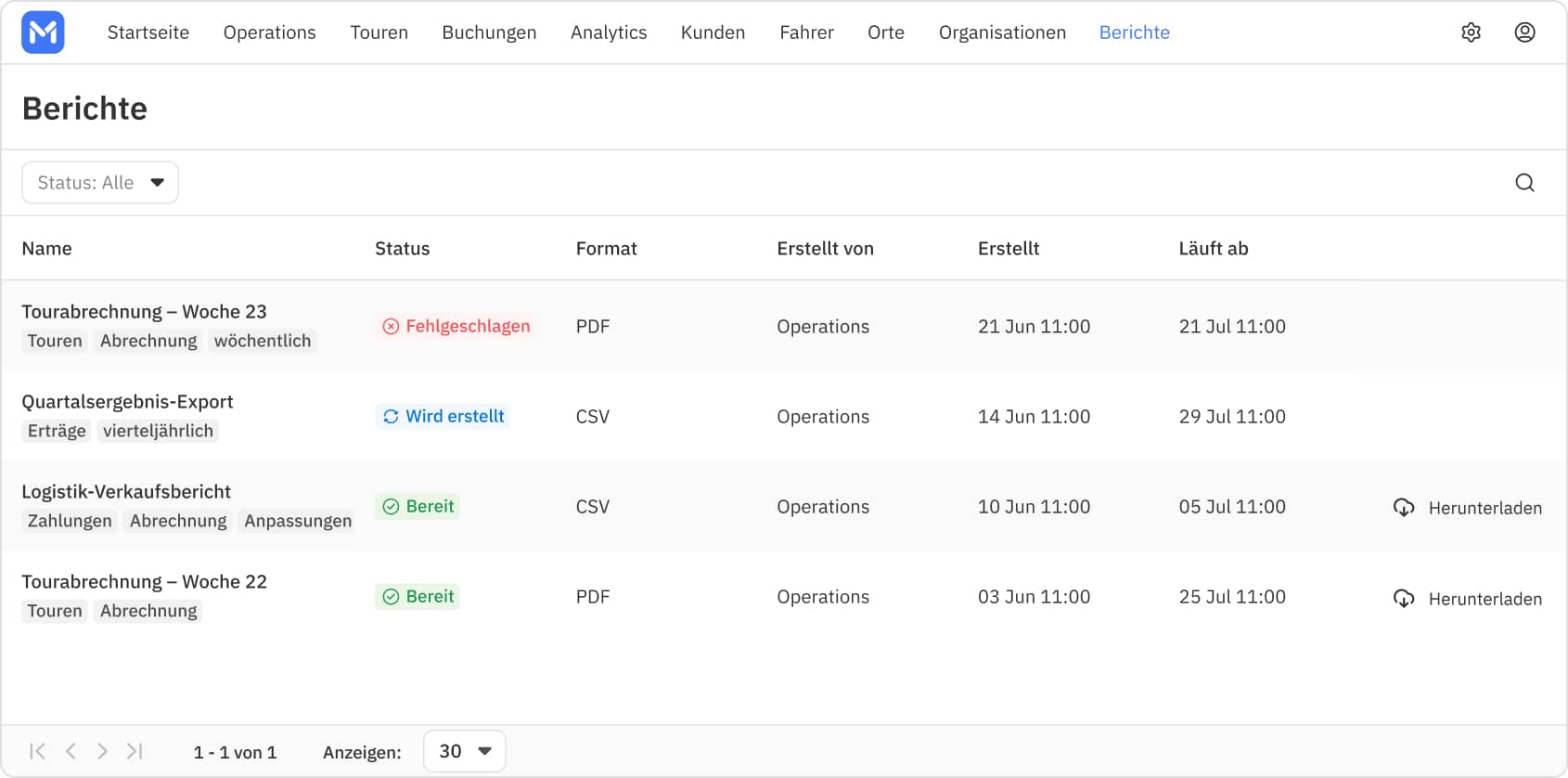Click the Format column header
Image resolution: width=1568 pixels, height=778 pixels.
(606, 249)
